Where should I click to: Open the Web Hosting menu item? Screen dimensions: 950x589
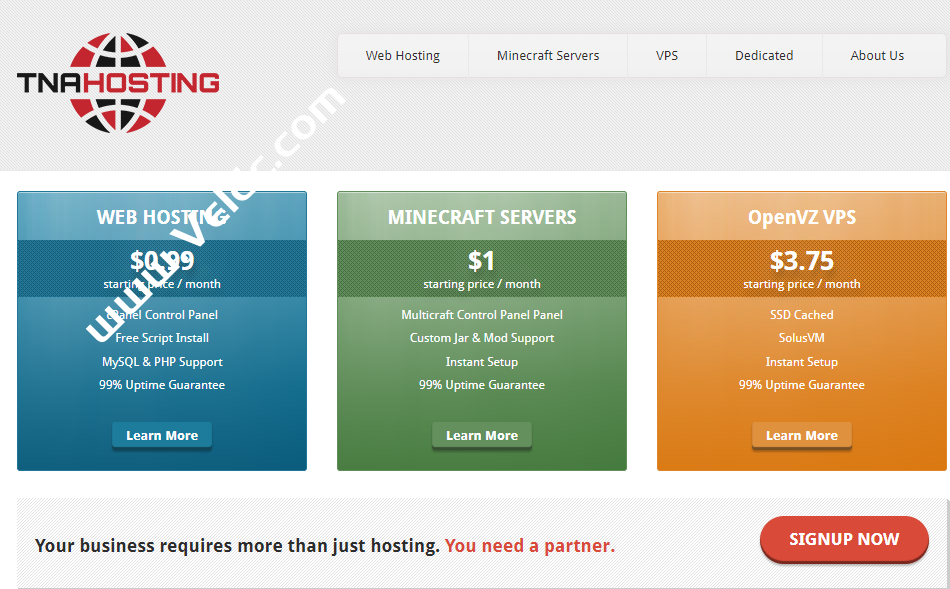click(x=402, y=55)
